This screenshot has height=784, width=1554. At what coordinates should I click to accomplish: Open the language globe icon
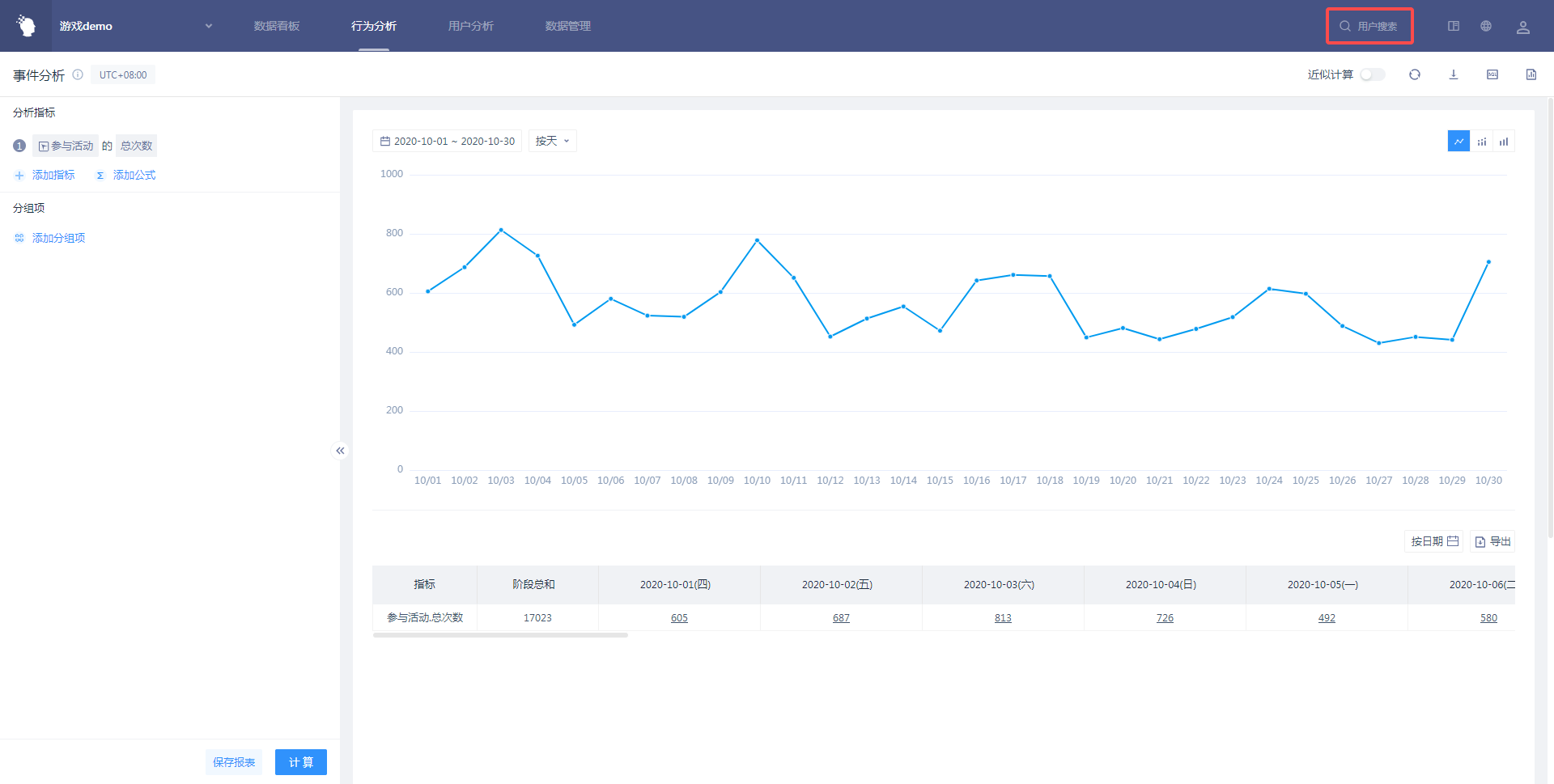click(1485, 26)
